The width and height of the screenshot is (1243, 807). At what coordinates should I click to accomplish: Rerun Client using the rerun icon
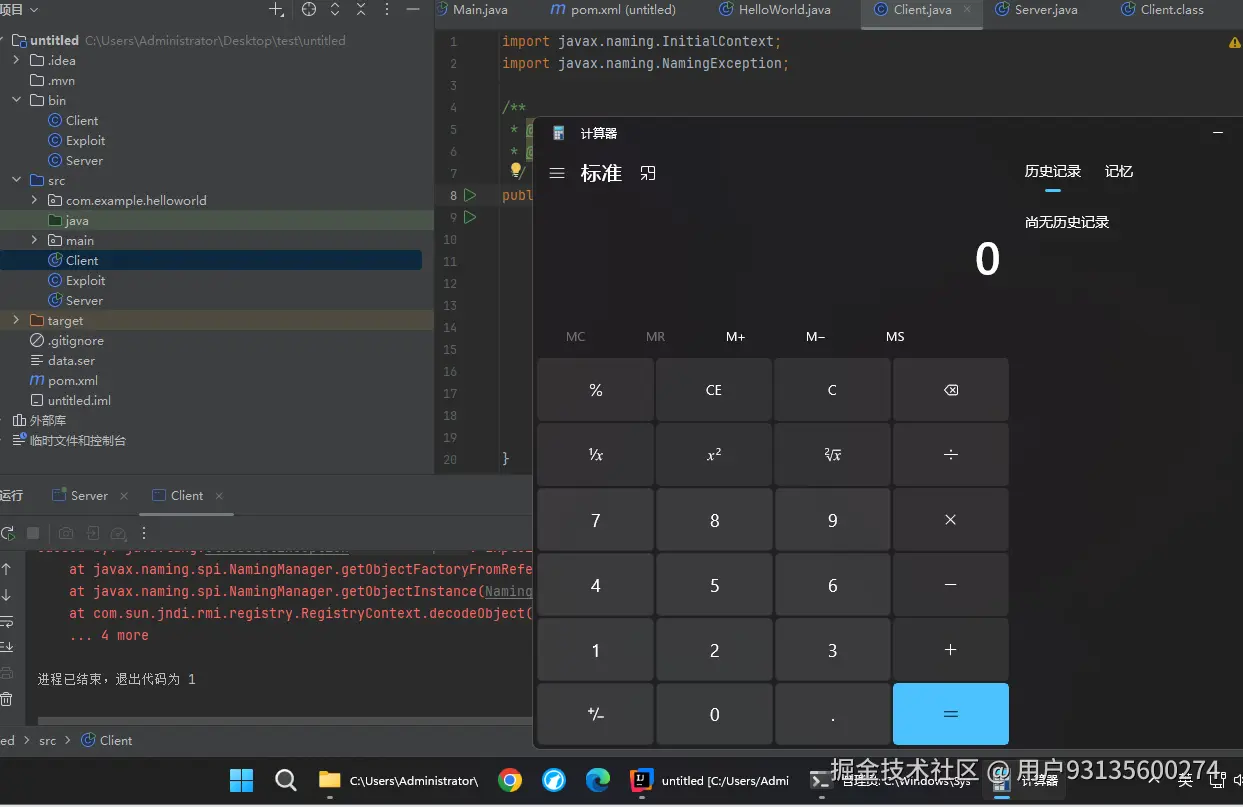point(7,534)
